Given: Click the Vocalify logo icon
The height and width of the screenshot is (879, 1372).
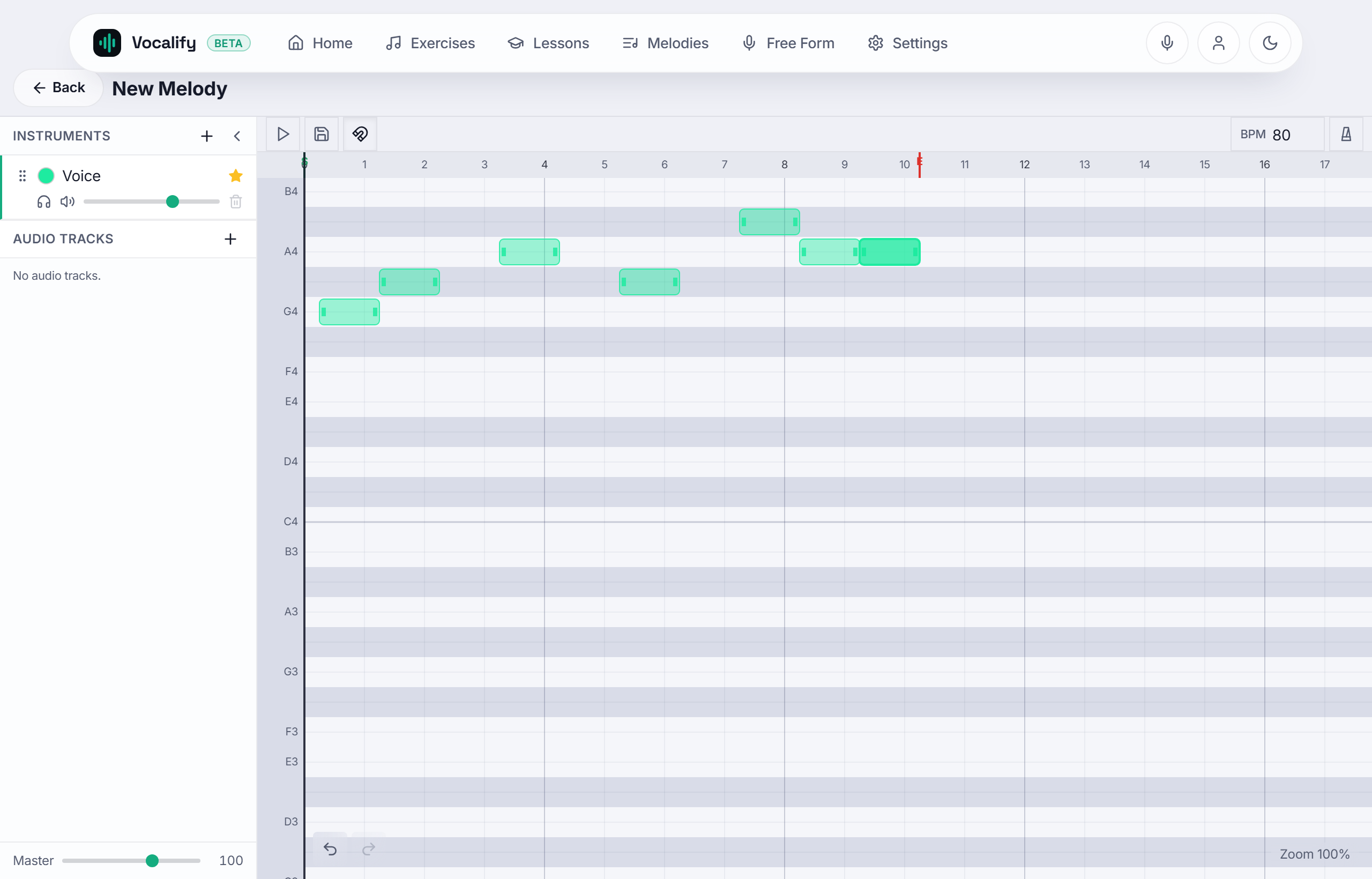Looking at the screenshot, I should [107, 43].
